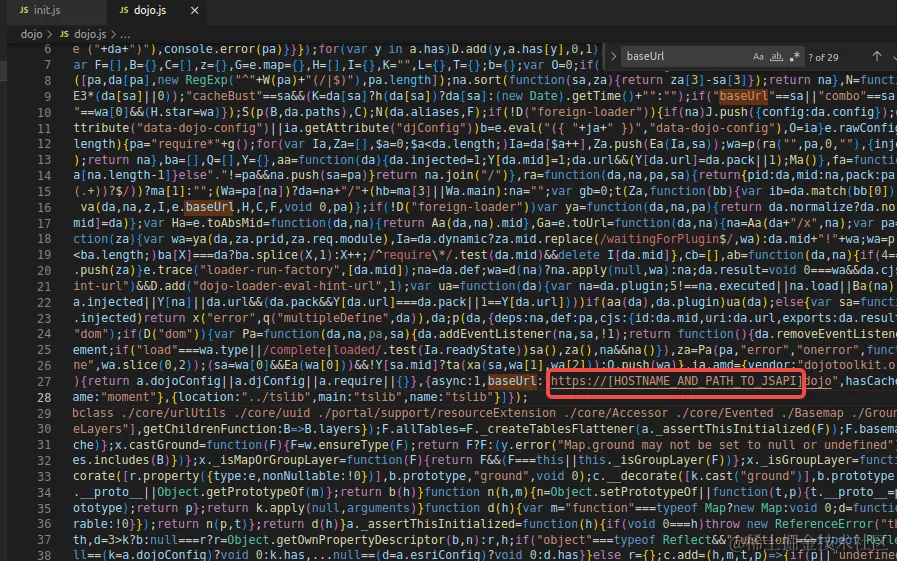
Task: Go to previous match with up arrow
Action: 876,56
